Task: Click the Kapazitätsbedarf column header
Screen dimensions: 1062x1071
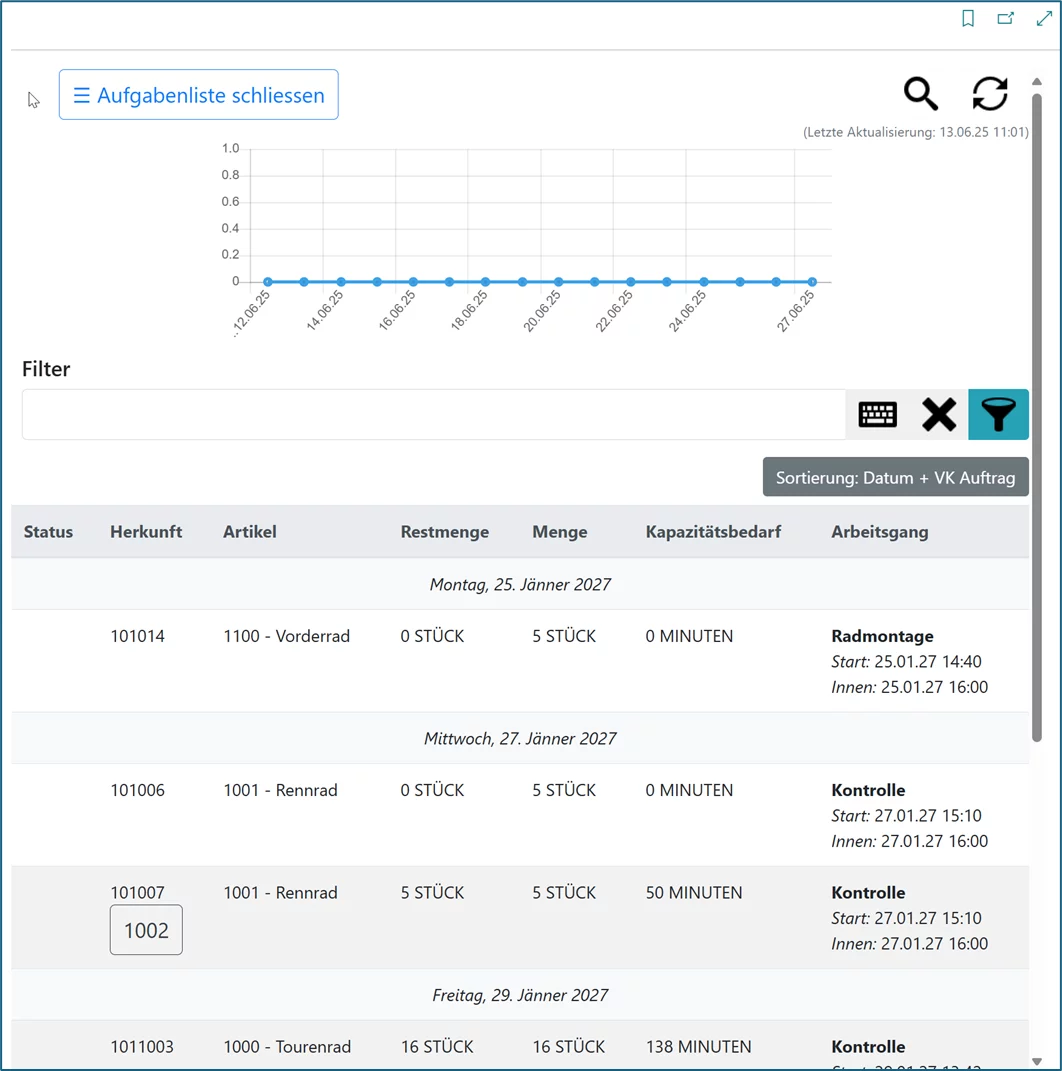Action: 713,532
